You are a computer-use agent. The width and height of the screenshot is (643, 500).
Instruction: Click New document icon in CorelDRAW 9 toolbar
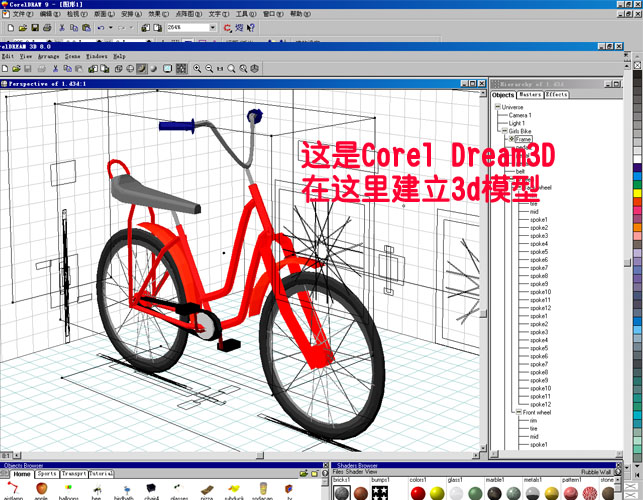click(x=11, y=28)
